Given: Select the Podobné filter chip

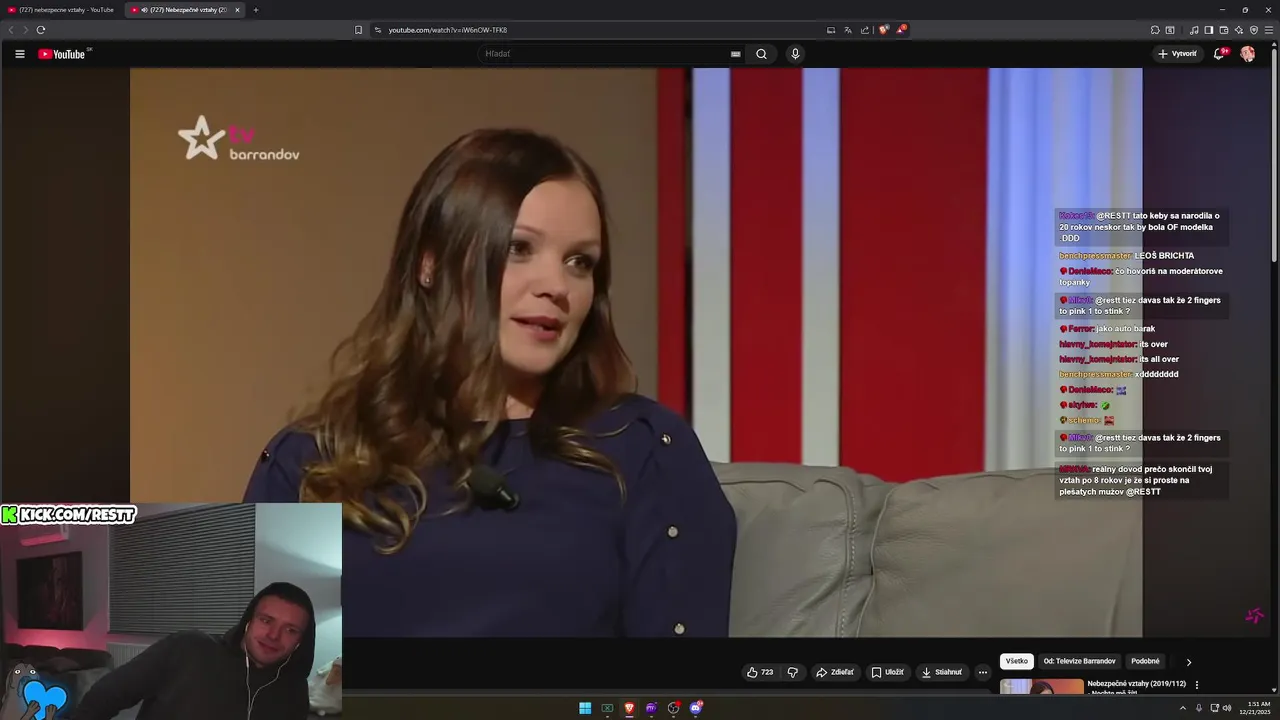Looking at the screenshot, I should (x=1145, y=661).
